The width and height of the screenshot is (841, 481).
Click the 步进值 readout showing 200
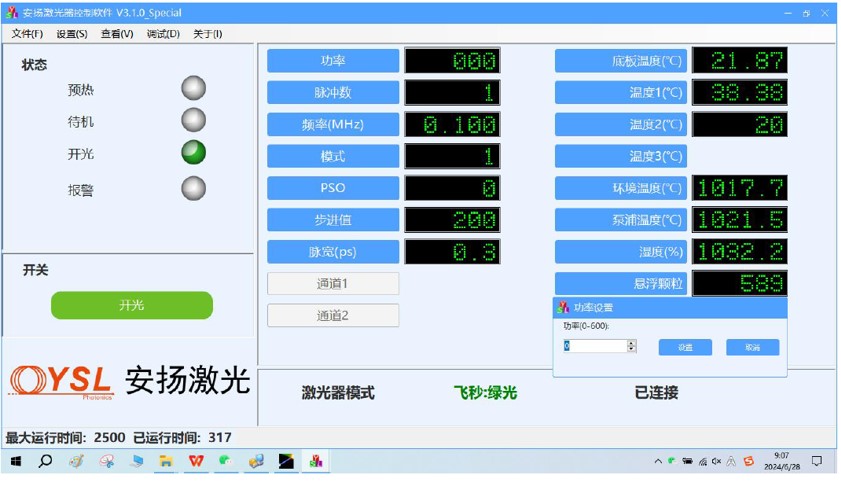(x=452, y=220)
